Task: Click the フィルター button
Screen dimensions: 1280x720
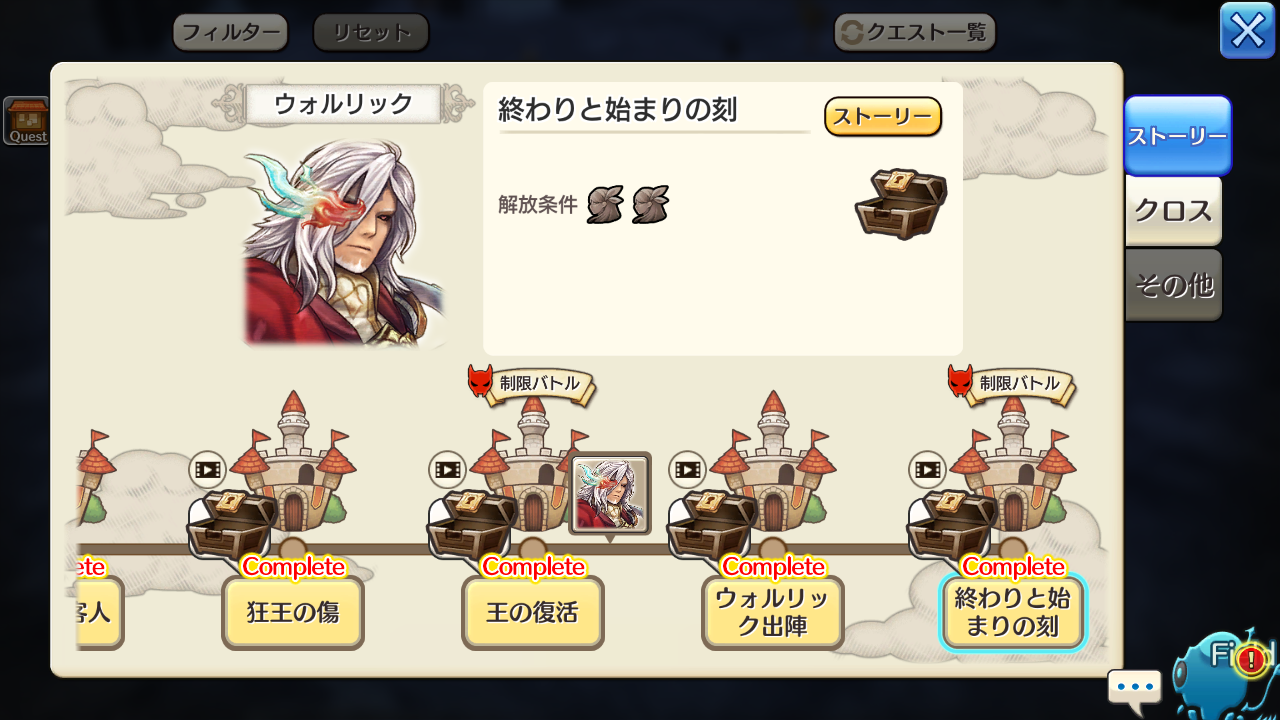Action: (x=230, y=32)
